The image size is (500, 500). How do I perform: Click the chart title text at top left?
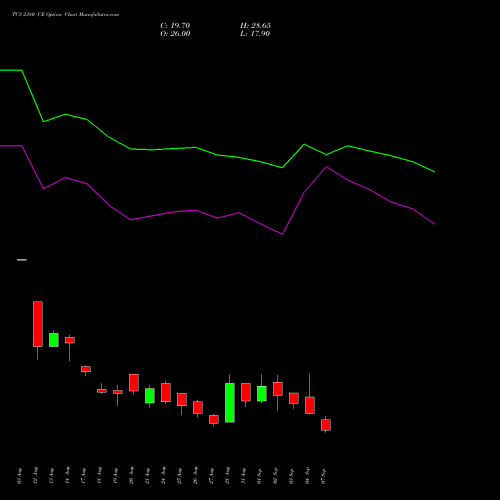point(65,15)
